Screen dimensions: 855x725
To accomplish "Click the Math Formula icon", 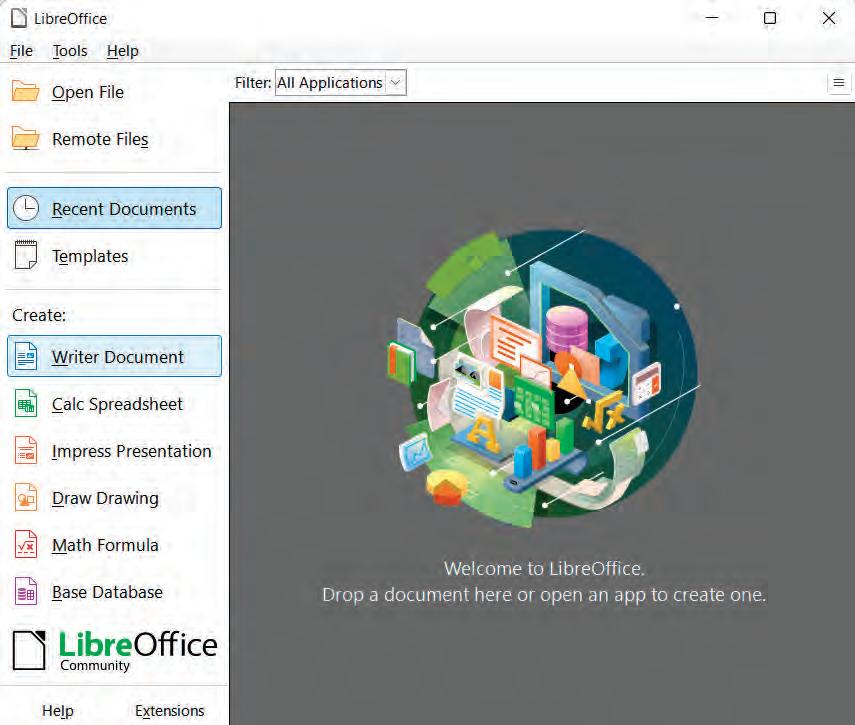I will 26,545.
